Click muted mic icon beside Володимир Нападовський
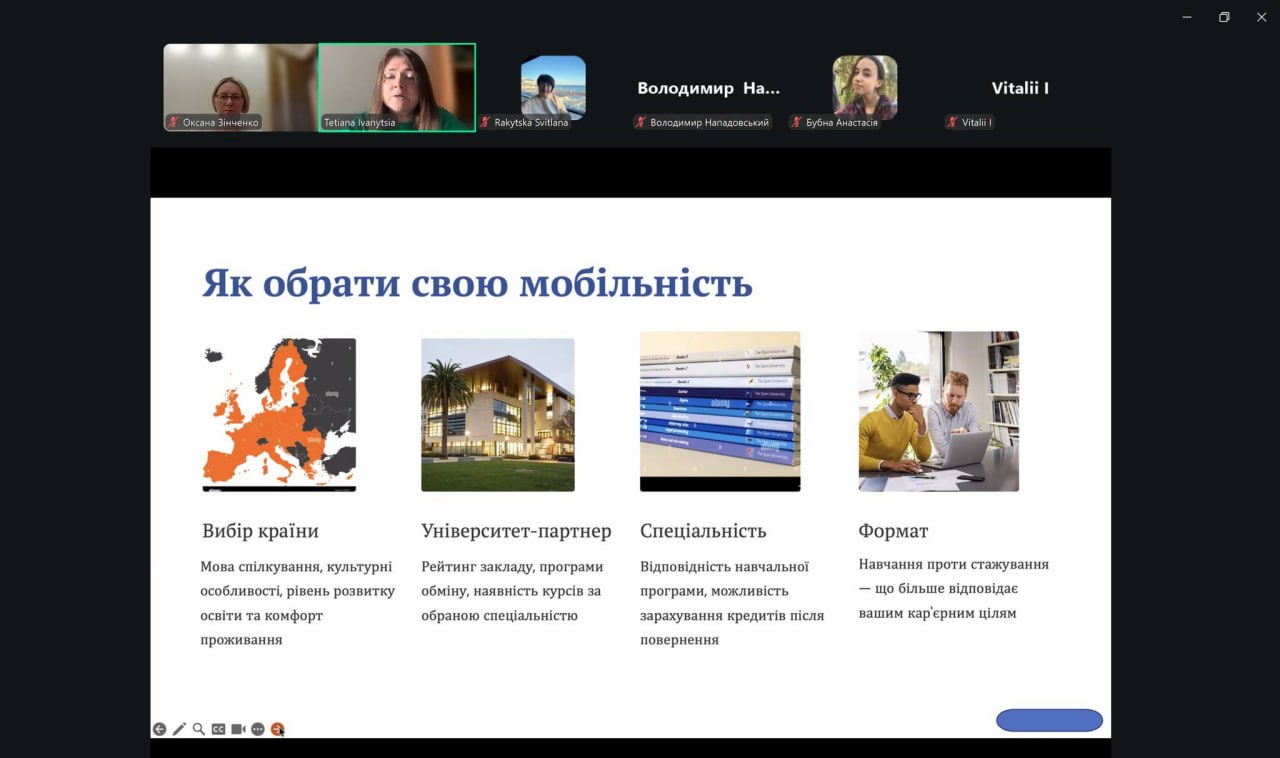 pyautogui.click(x=641, y=122)
